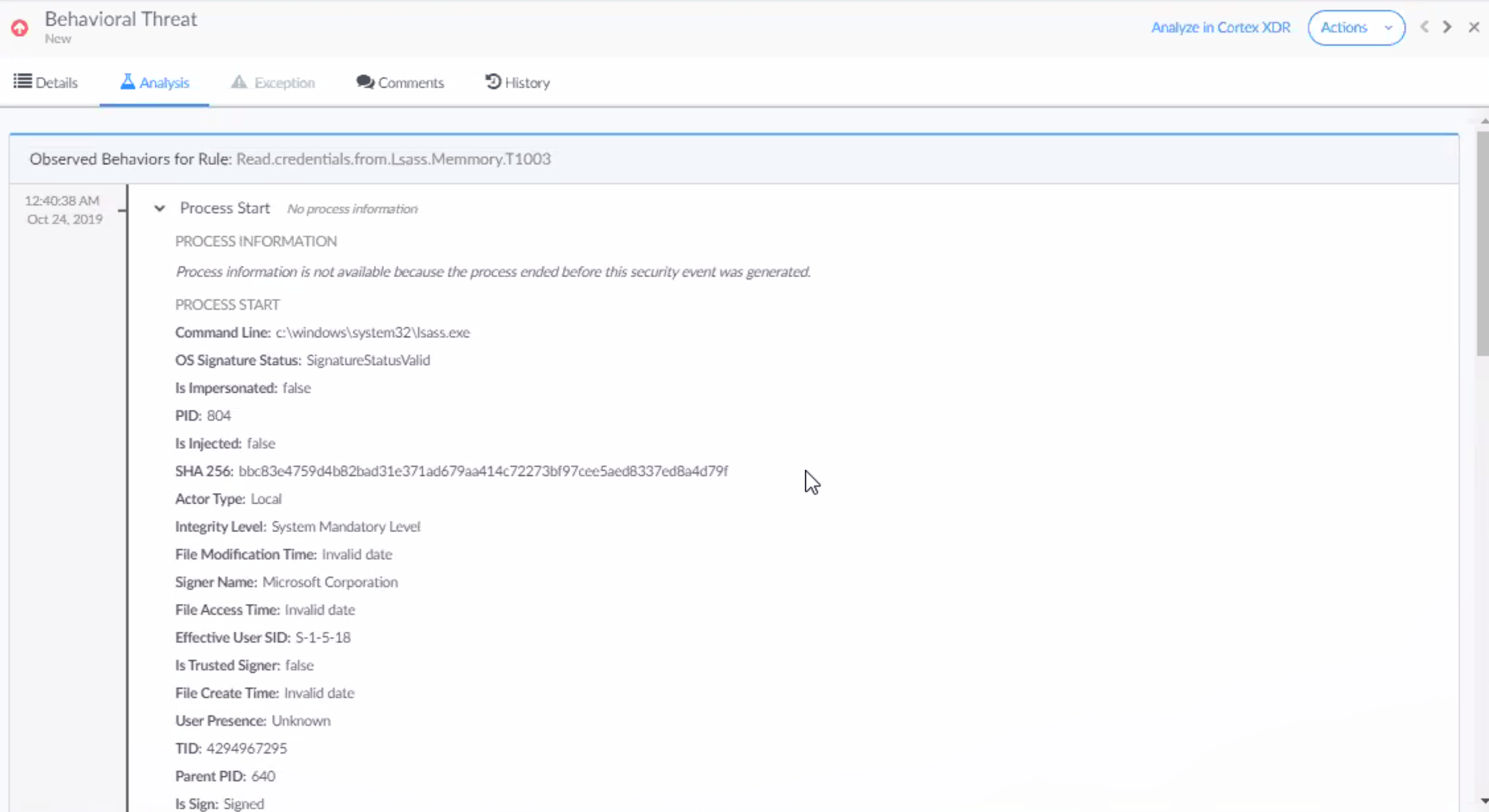Click the Analysis flask icon
Image resolution: width=1489 pixels, height=812 pixels.
128,82
